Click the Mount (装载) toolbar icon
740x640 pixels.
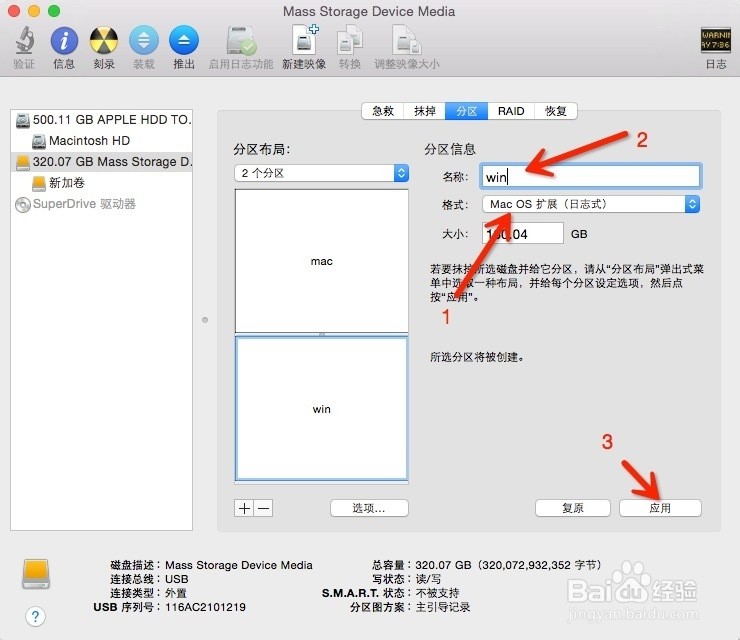[144, 41]
